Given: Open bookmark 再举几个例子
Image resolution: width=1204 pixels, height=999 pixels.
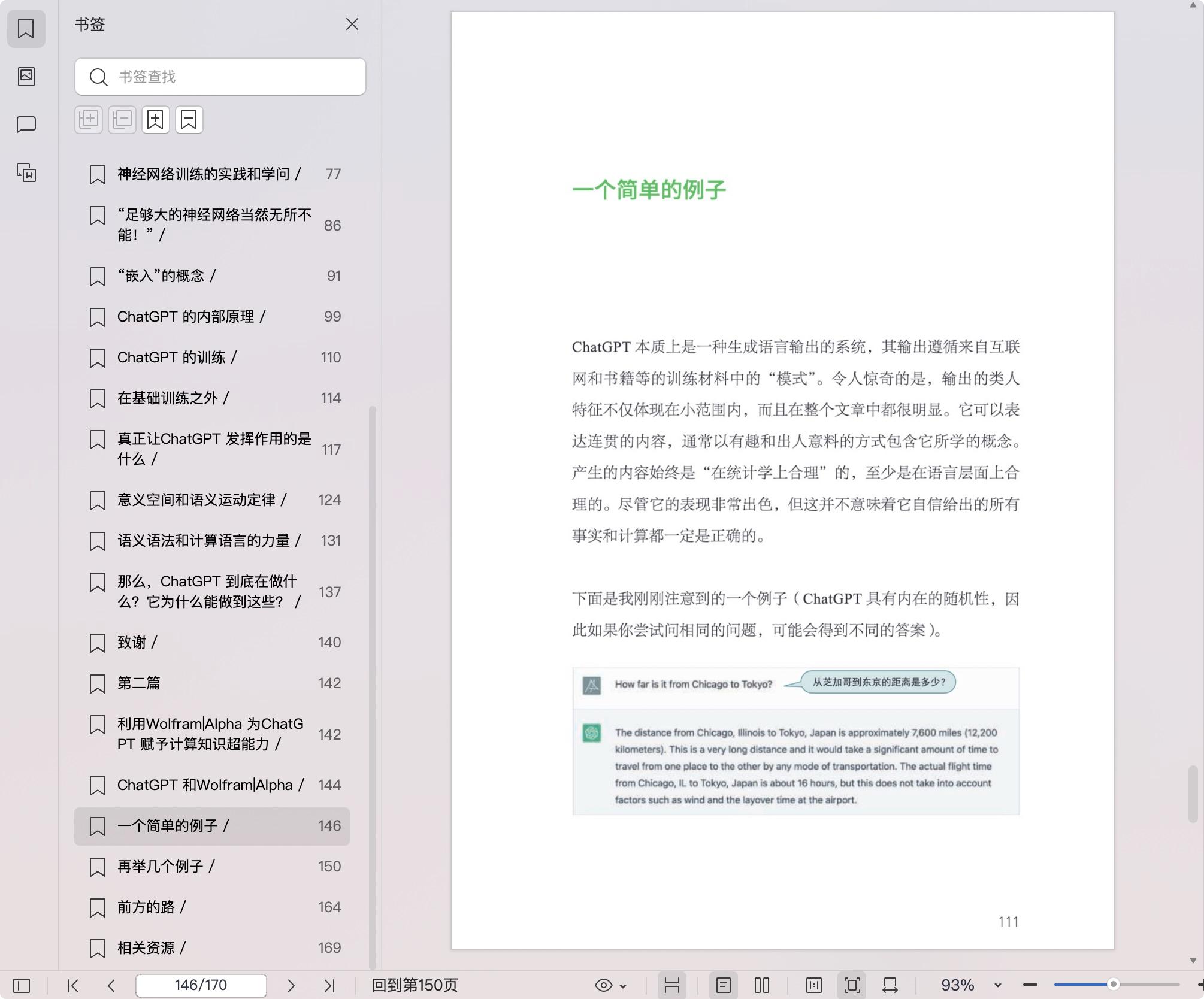Looking at the screenshot, I should tap(212, 867).
